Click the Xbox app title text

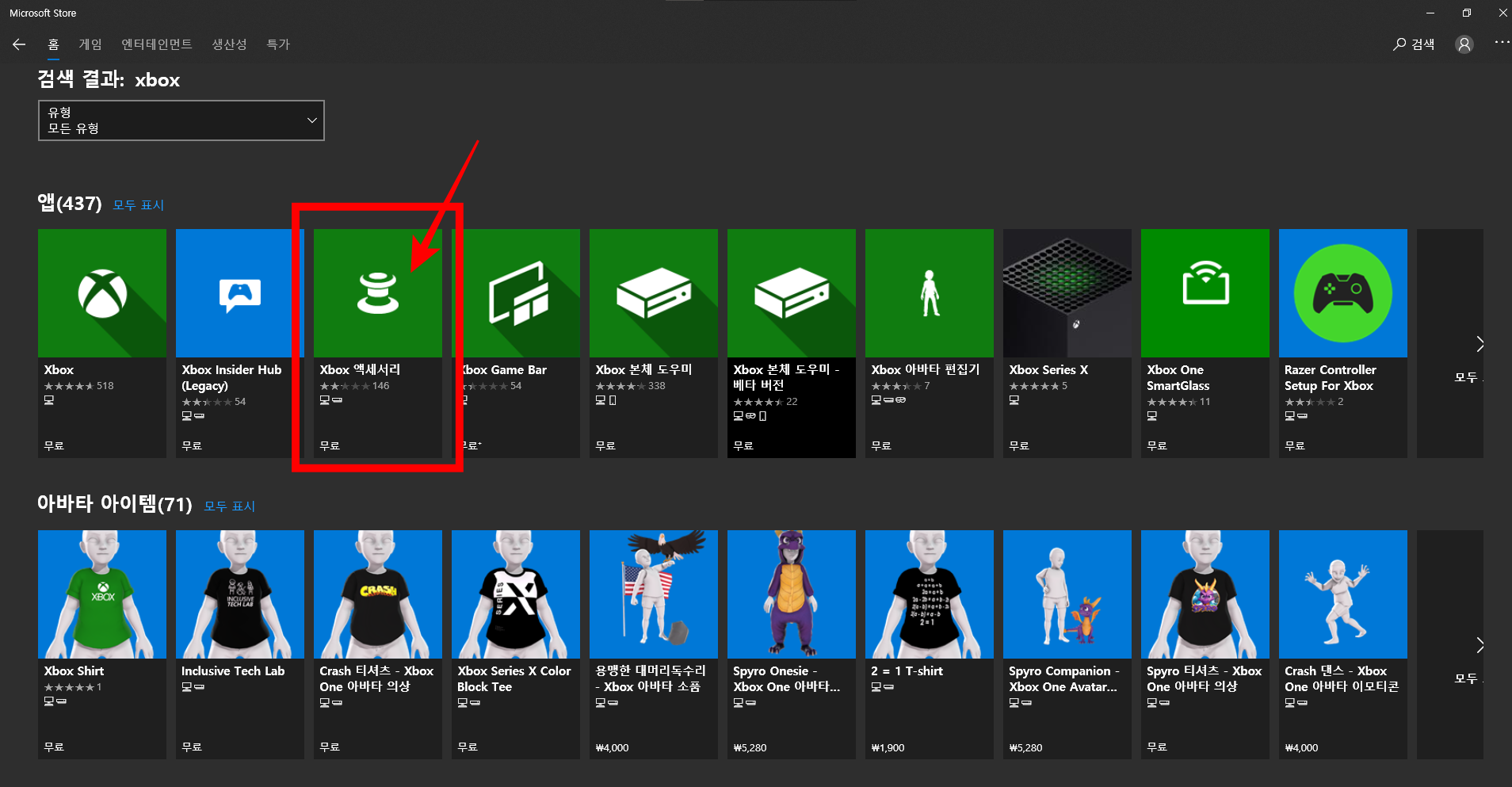click(59, 369)
